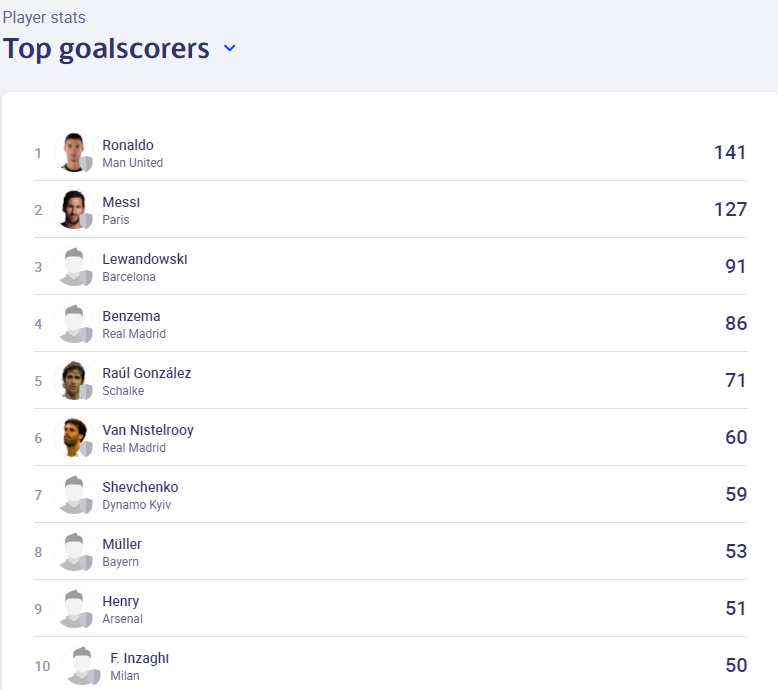Click Ronaldo's goal total of 141
This screenshot has height=690, width=778.
730,152
